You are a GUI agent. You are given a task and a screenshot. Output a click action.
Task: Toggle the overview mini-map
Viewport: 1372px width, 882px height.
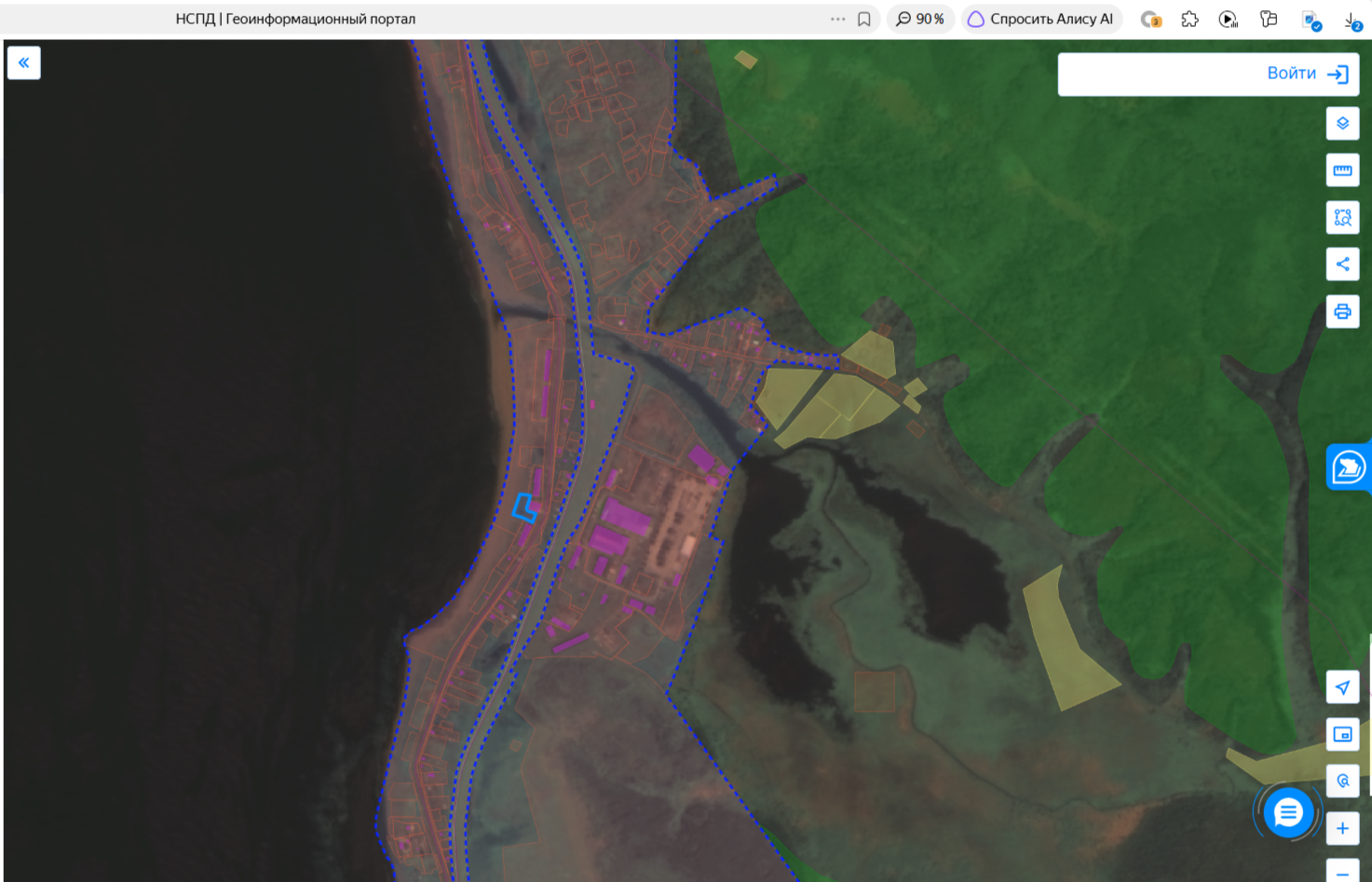tap(1342, 735)
